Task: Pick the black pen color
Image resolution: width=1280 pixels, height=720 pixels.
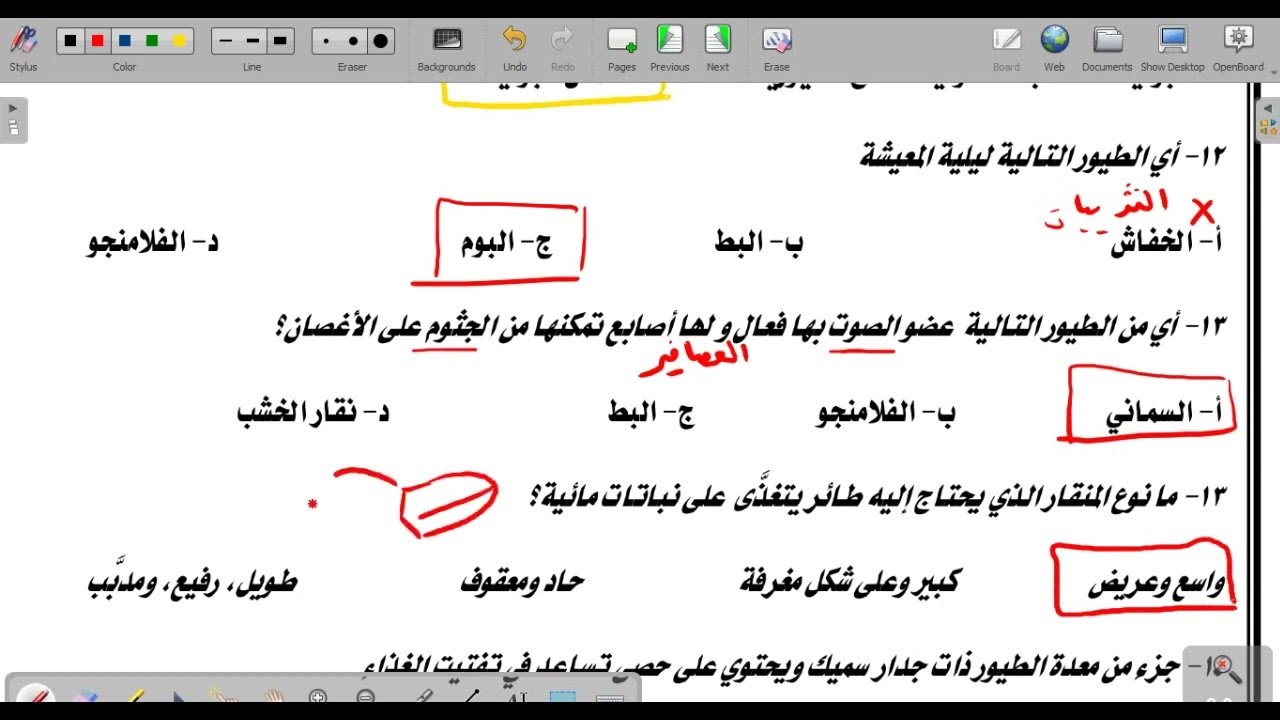Action: [70, 41]
